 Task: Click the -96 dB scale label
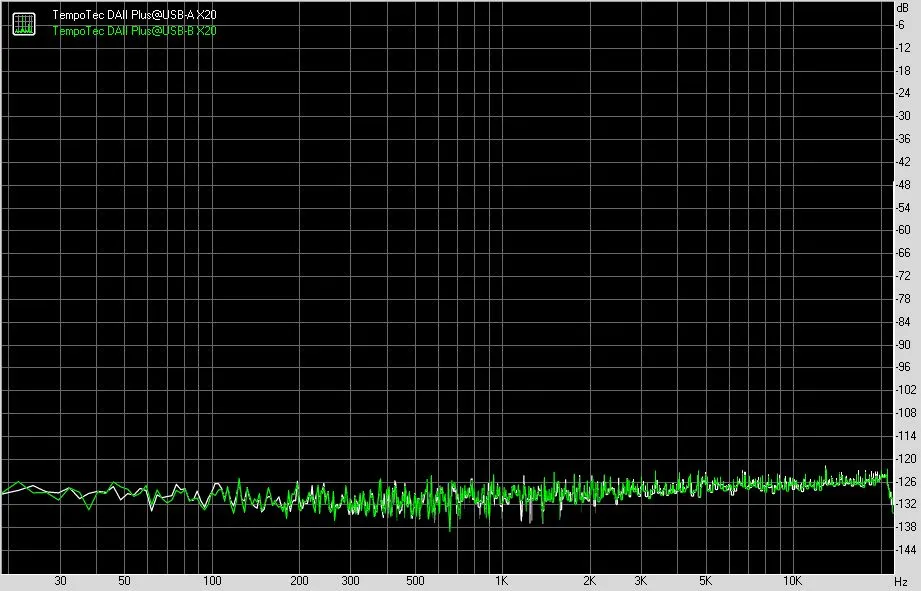coord(904,367)
